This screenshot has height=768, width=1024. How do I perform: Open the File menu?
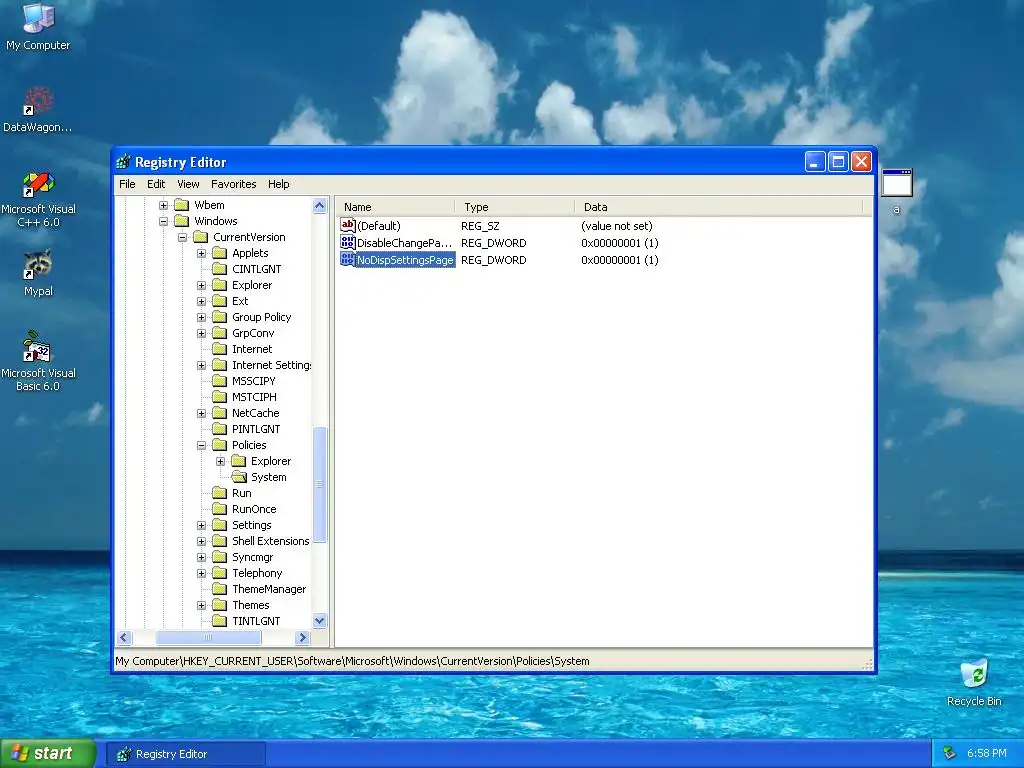coord(127,184)
